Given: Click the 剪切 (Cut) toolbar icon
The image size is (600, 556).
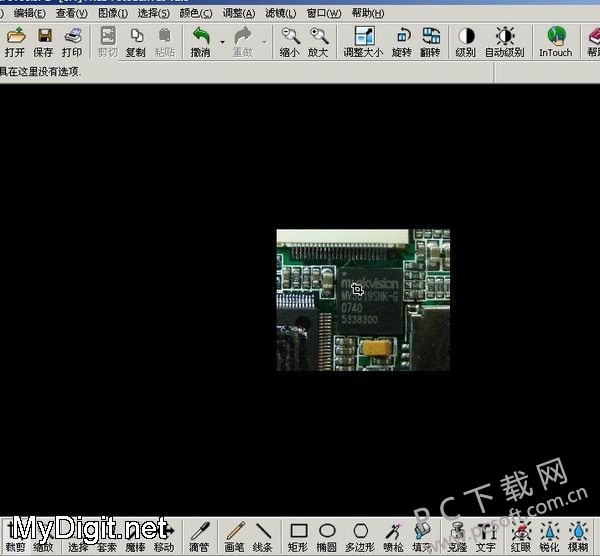Looking at the screenshot, I should [108, 36].
